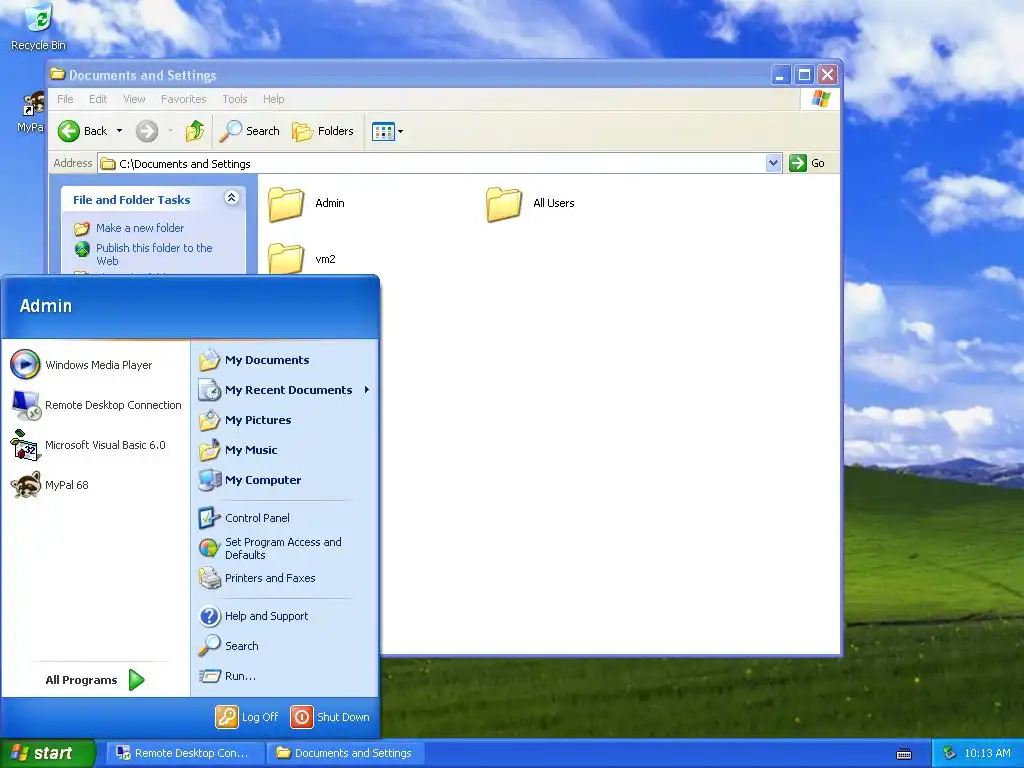Collapse the File and Folder Tasks panel
Screen dimensions: 1024x768
pos(231,198)
